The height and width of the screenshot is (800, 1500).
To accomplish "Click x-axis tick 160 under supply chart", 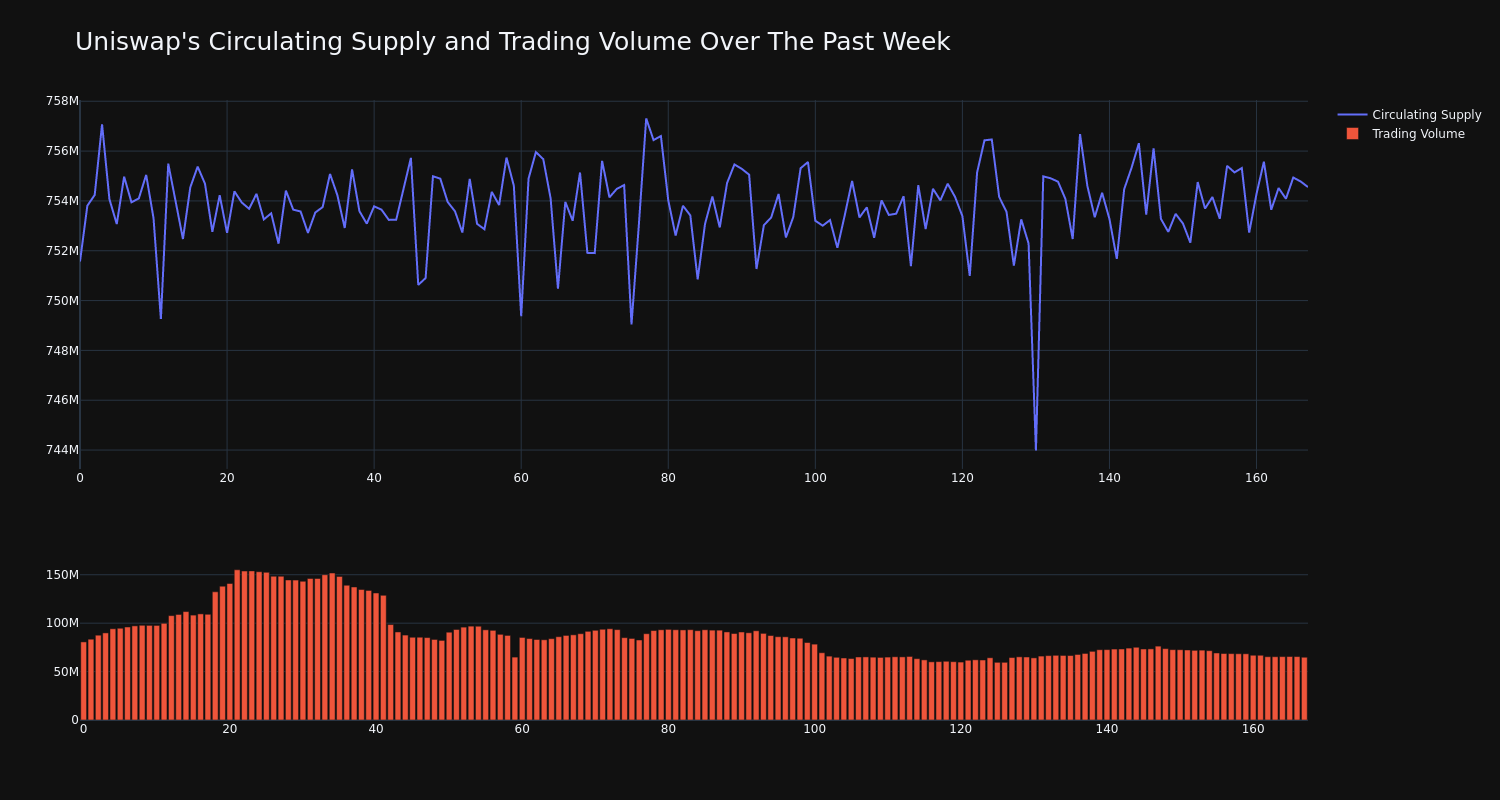I will pos(1256,478).
